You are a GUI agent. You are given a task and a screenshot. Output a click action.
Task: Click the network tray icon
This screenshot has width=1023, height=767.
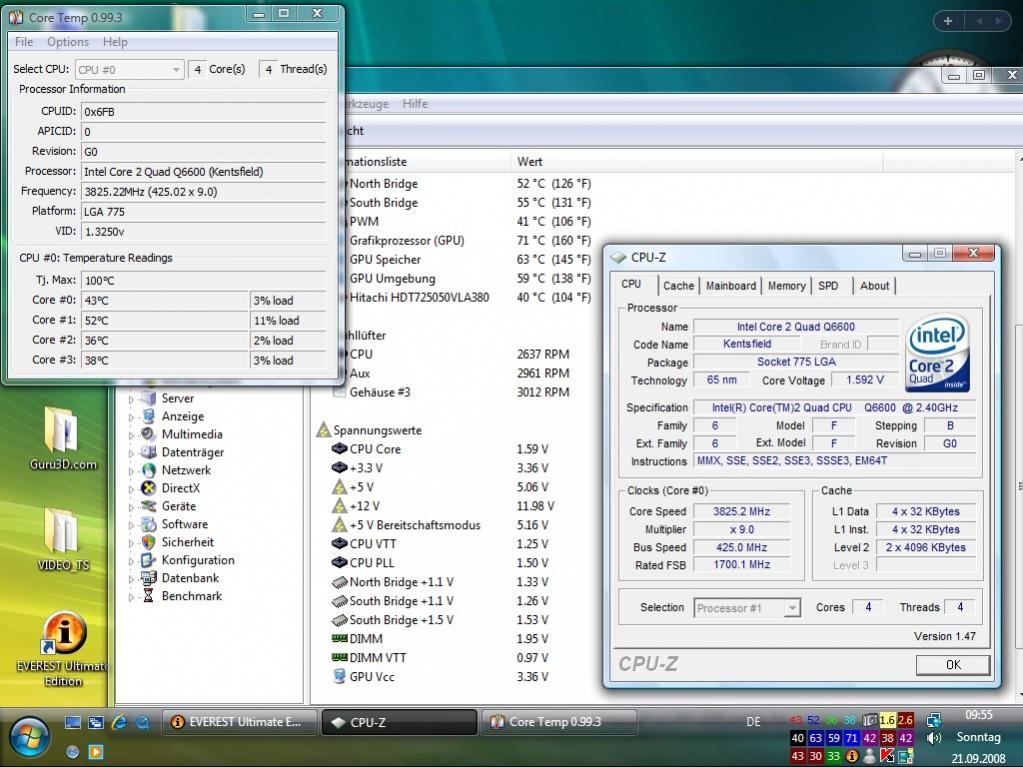(x=934, y=720)
